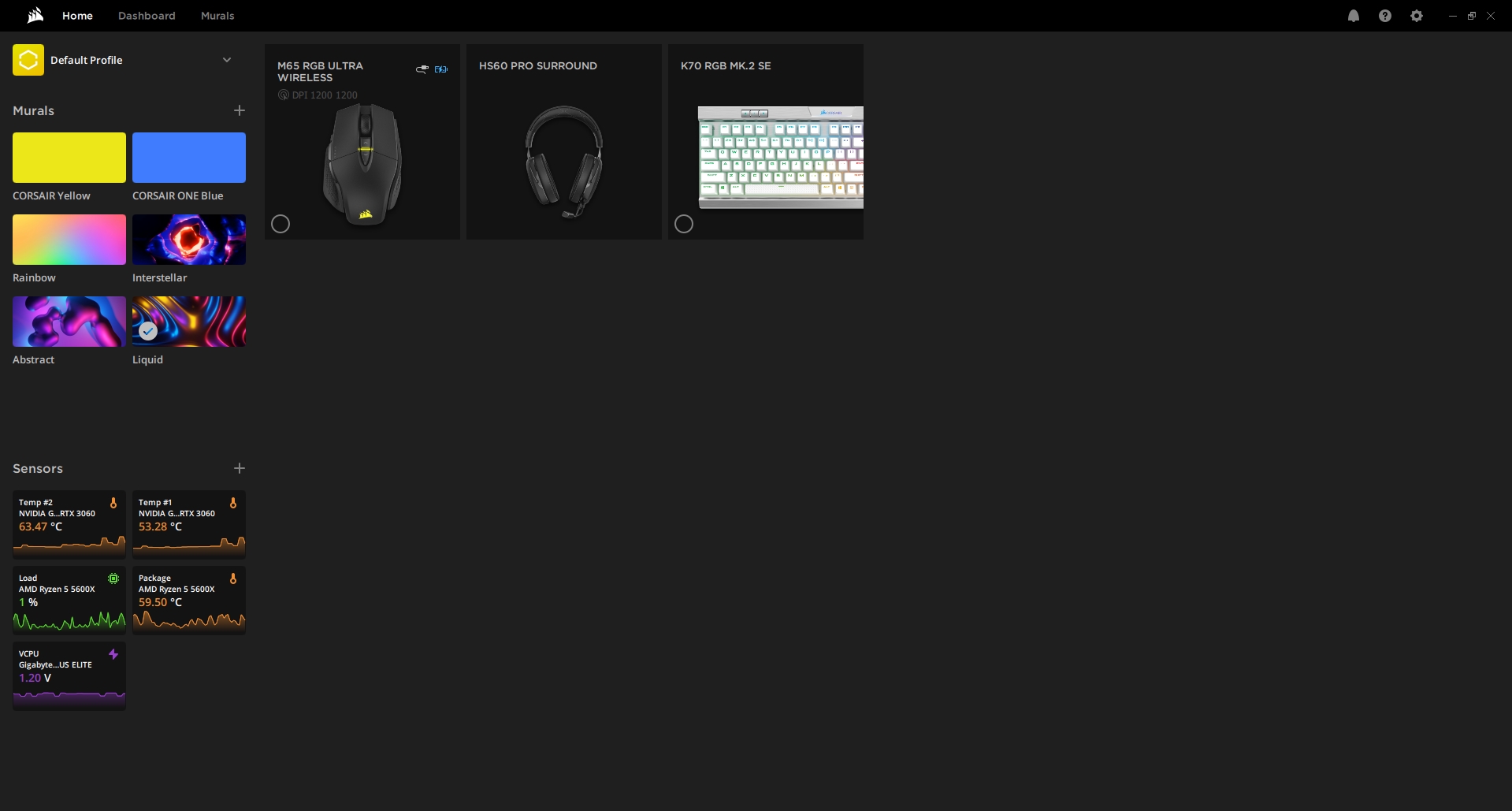Click the Abstract mural label

pyautogui.click(x=34, y=359)
